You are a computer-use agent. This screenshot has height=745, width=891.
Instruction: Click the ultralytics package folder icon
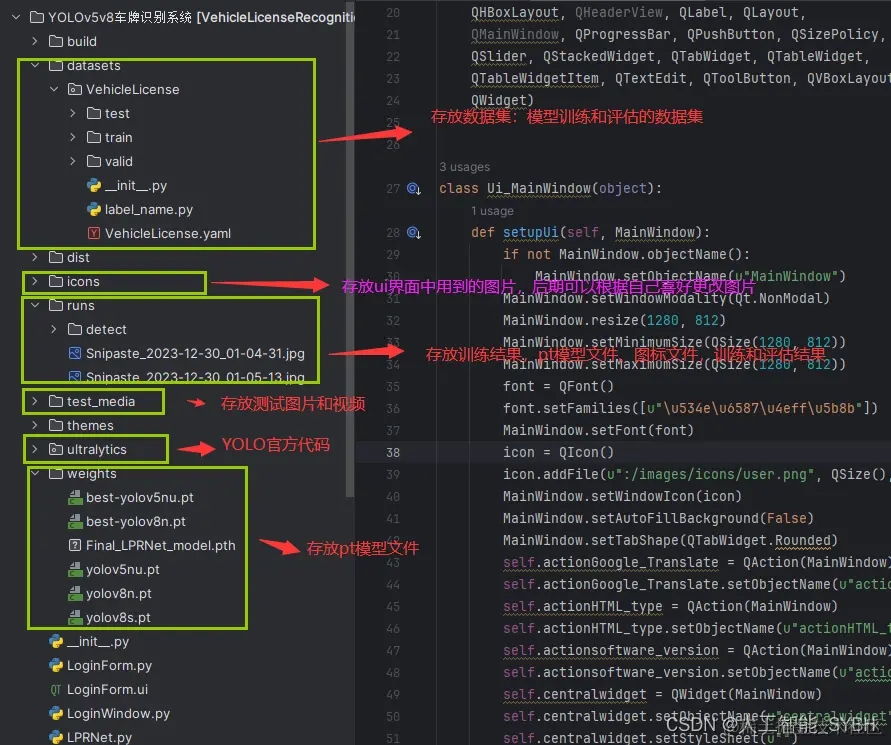(x=56, y=450)
